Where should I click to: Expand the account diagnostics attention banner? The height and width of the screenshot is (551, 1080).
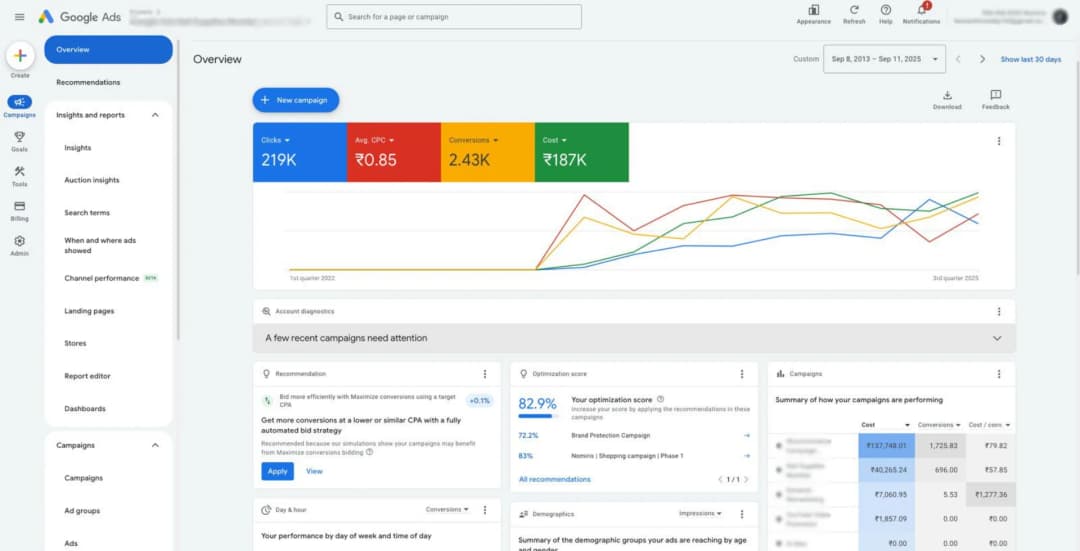996,338
